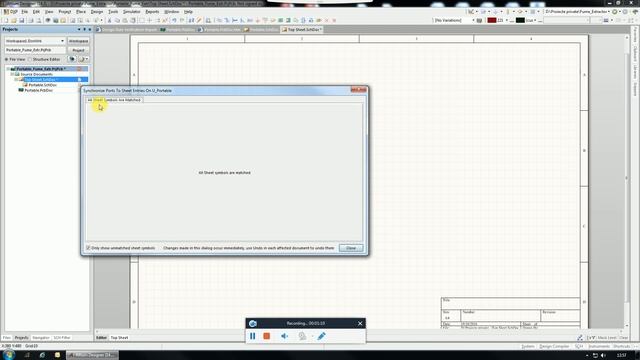
Task: Open the No Variations dropdown
Action: tap(473, 20)
